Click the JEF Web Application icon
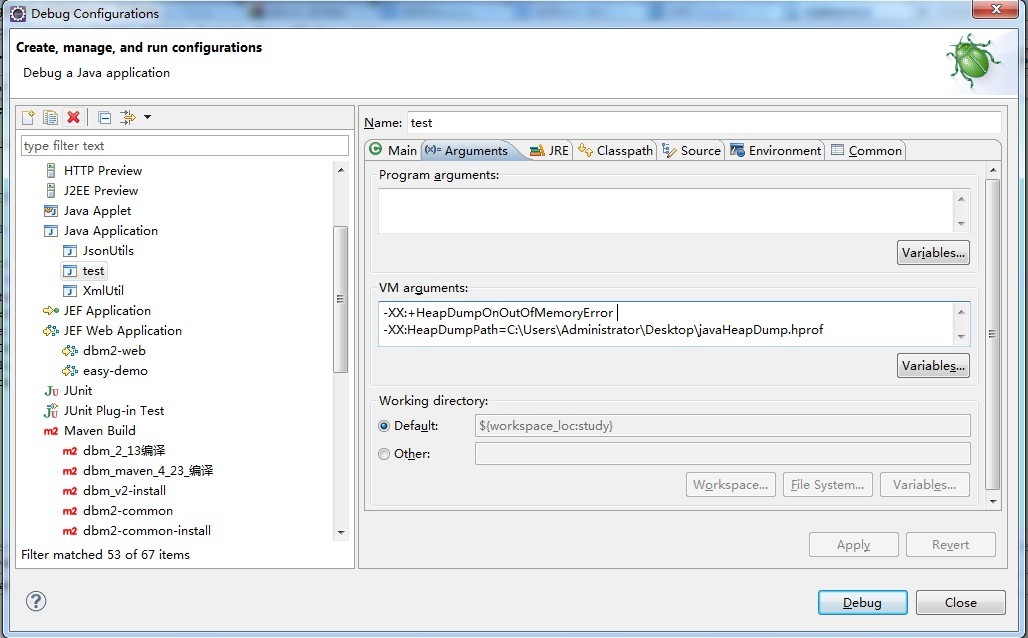The height and width of the screenshot is (638, 1028). 50,331
